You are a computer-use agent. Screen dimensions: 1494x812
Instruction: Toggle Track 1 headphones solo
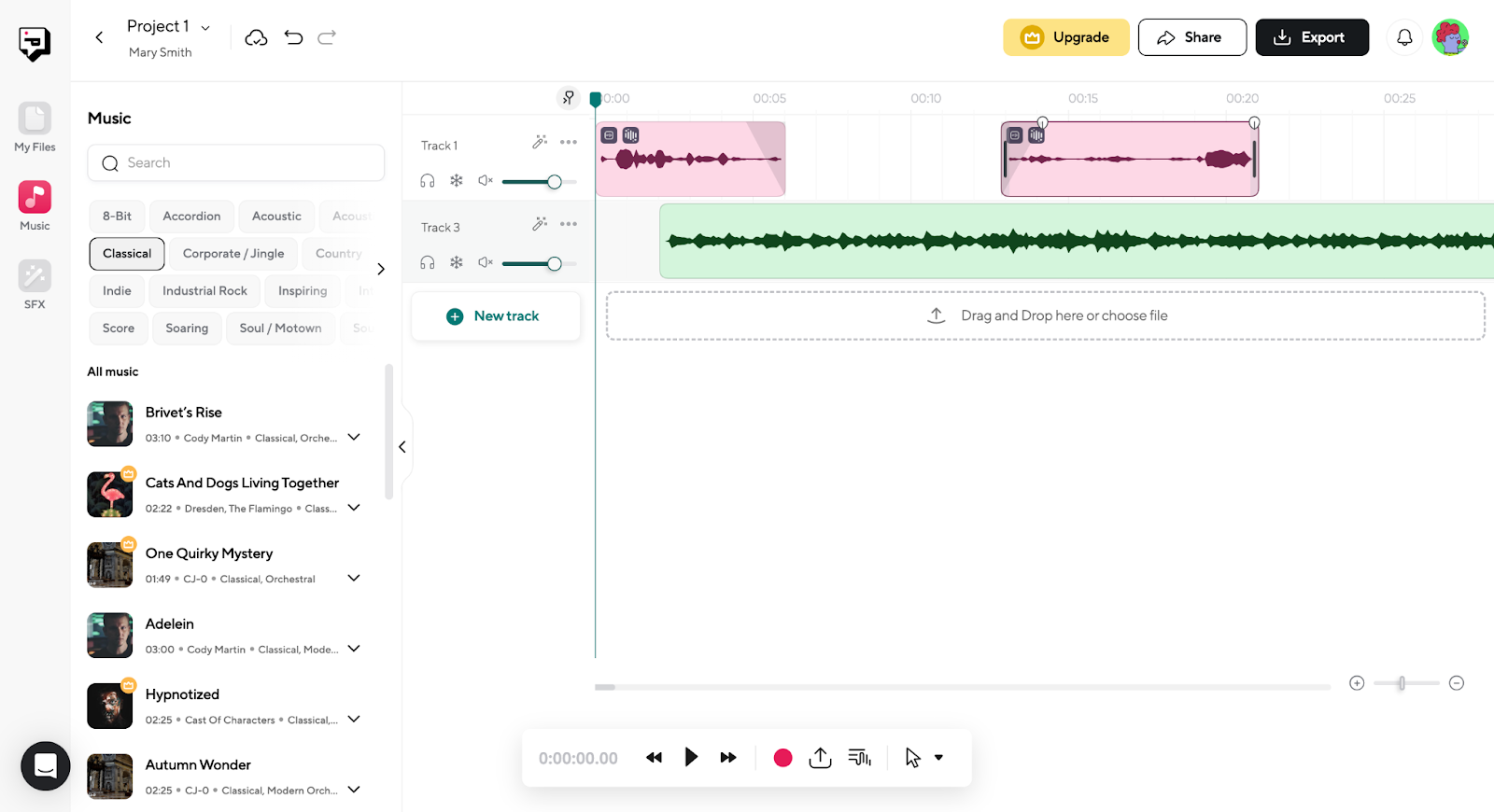pyautogui.click(x=428, y=181)
